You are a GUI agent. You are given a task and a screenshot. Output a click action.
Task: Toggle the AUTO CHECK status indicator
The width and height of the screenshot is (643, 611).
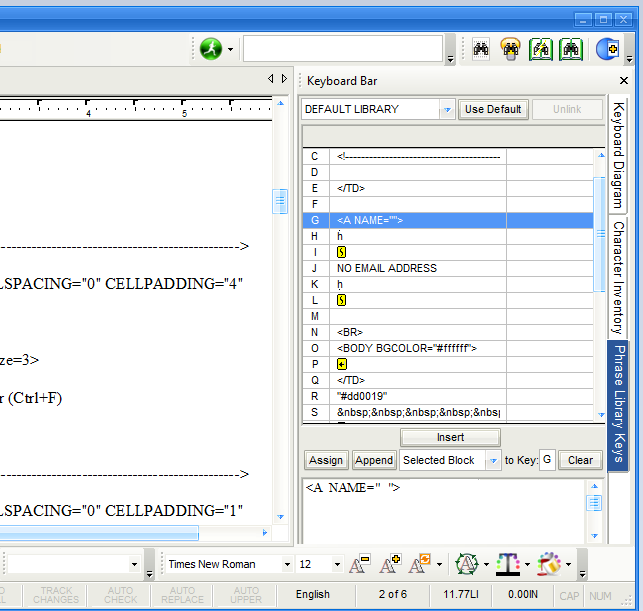click(120, 595)
